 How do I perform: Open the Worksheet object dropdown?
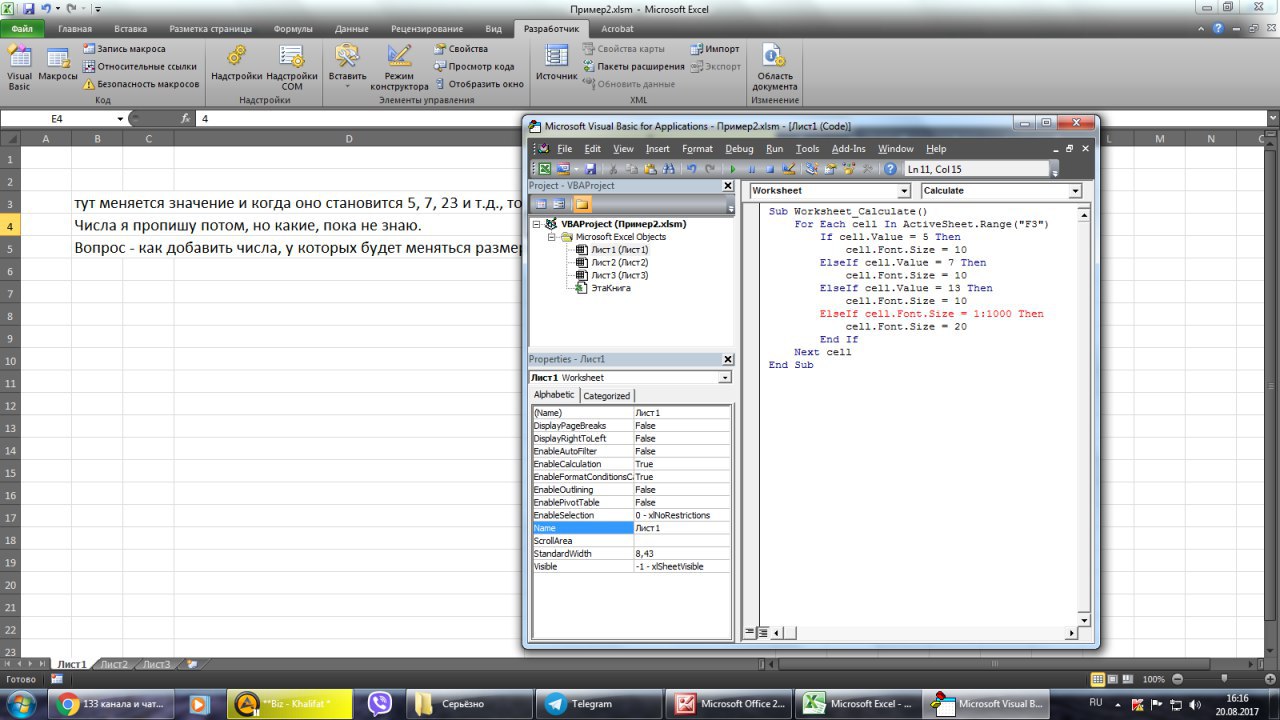point(904,191)
